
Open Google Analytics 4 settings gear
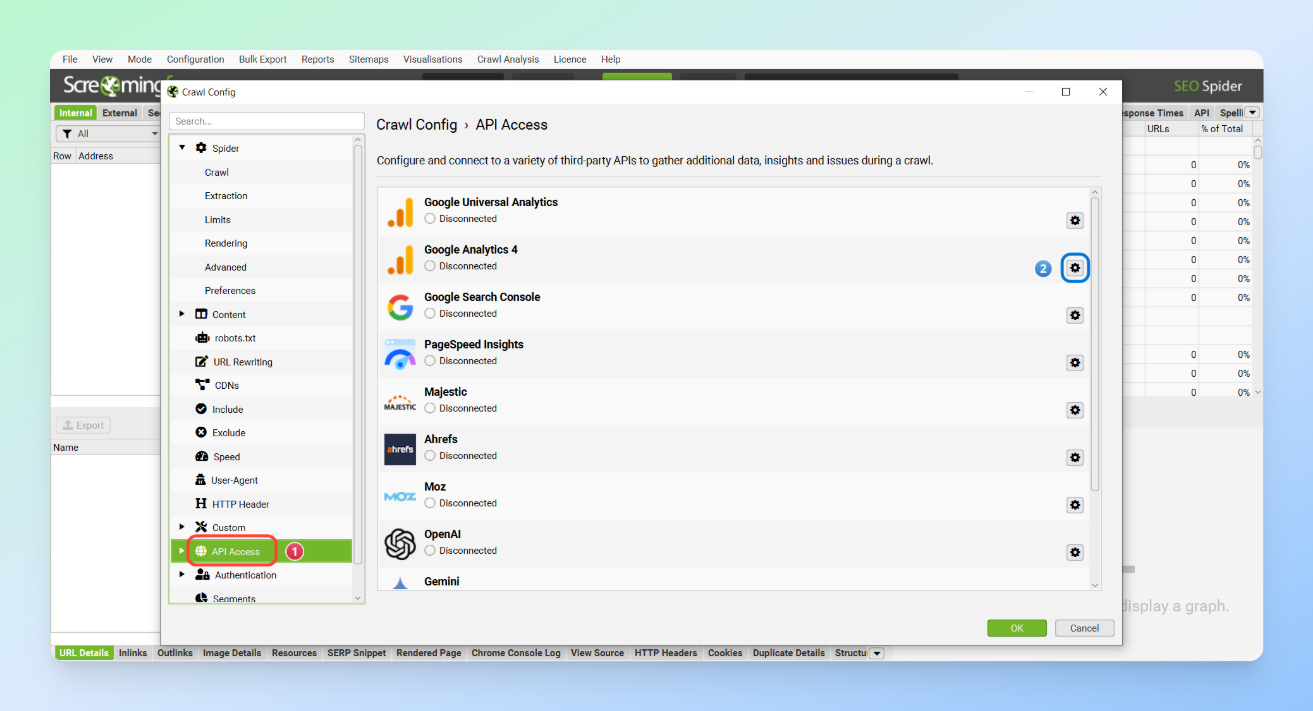(x=1075, y=268)
